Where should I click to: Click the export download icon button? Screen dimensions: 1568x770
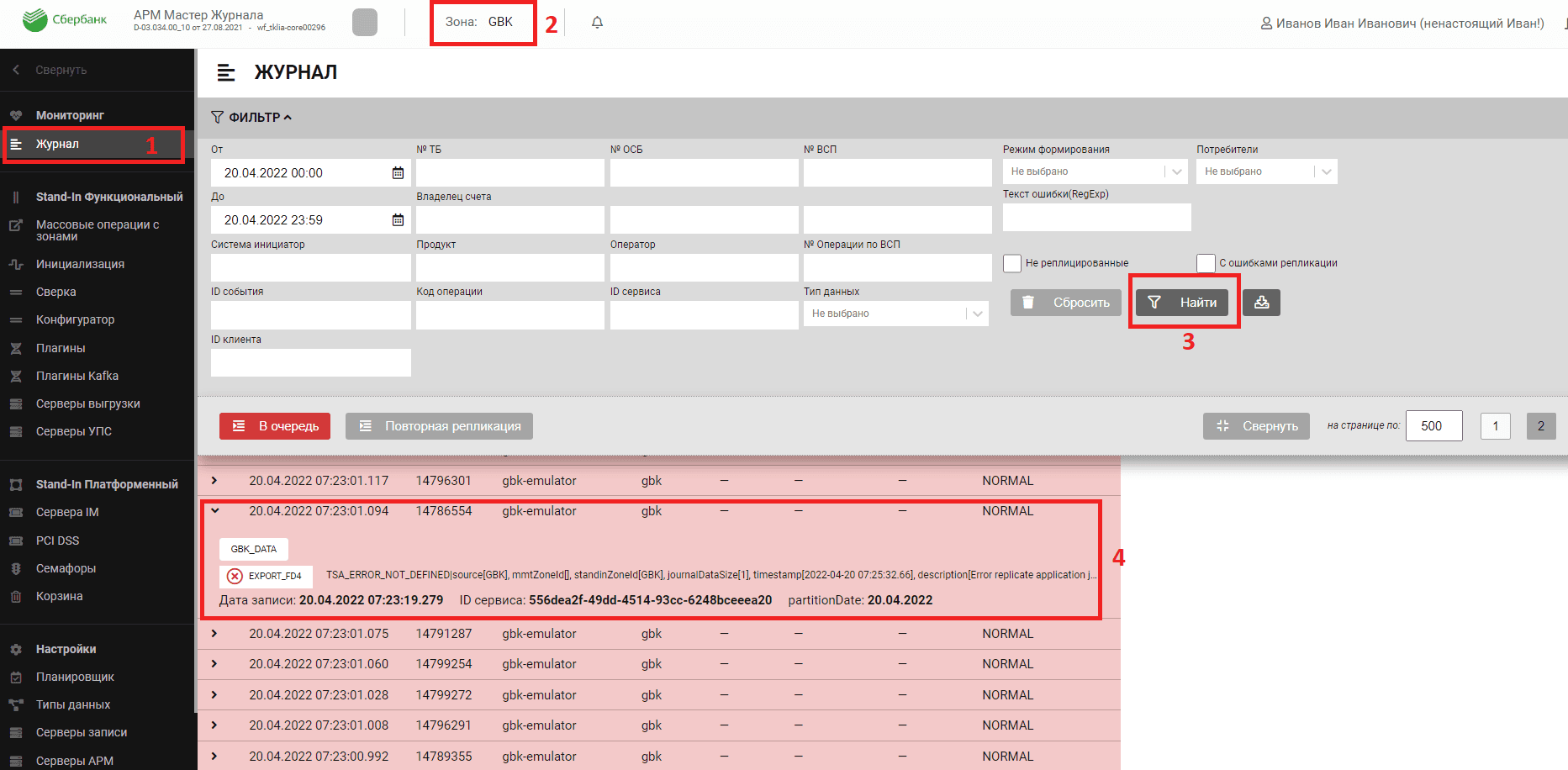point(1261,303)
